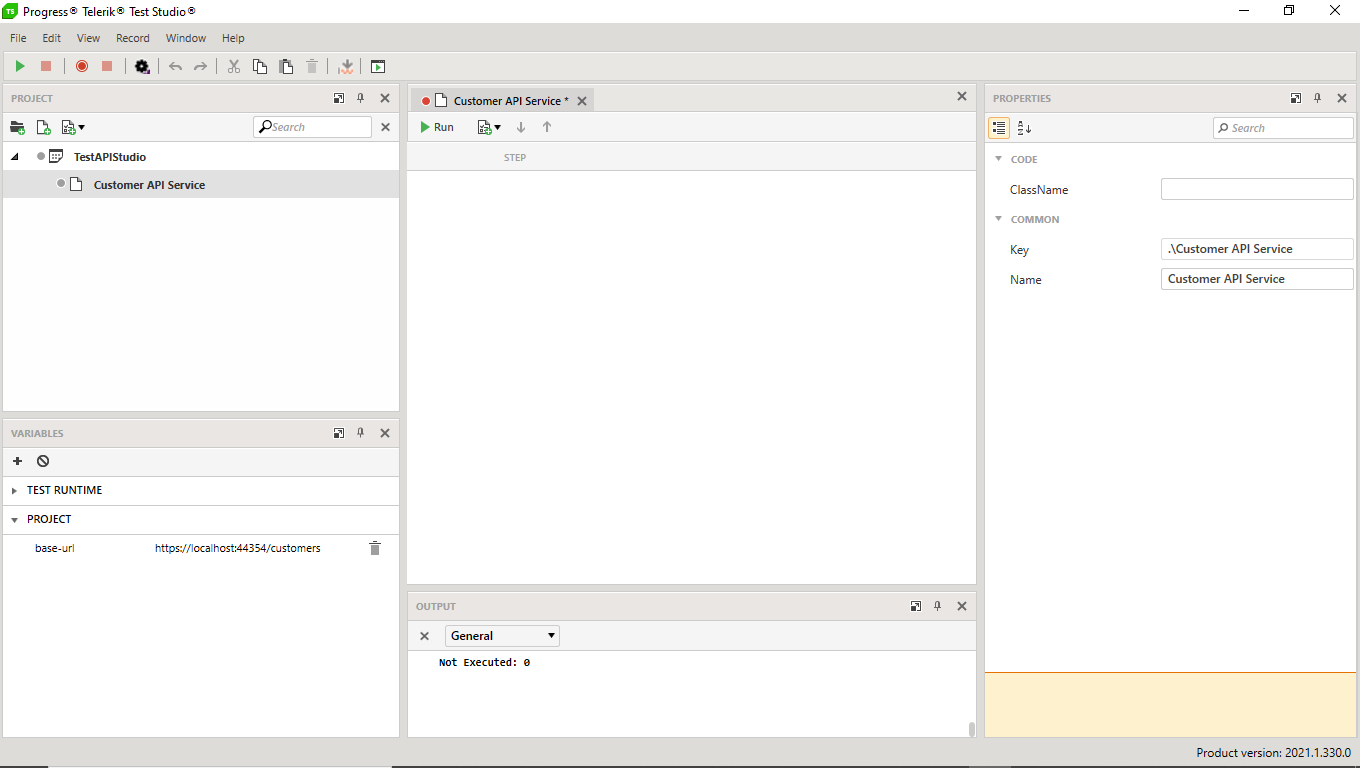Image resolution: width=1360 pixels, height=768 pixels.
Task: Close the test editor pane
Action: 962,97
